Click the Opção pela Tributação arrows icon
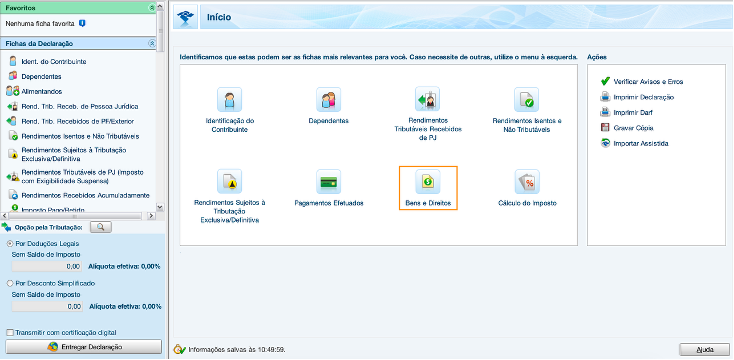 7,228
